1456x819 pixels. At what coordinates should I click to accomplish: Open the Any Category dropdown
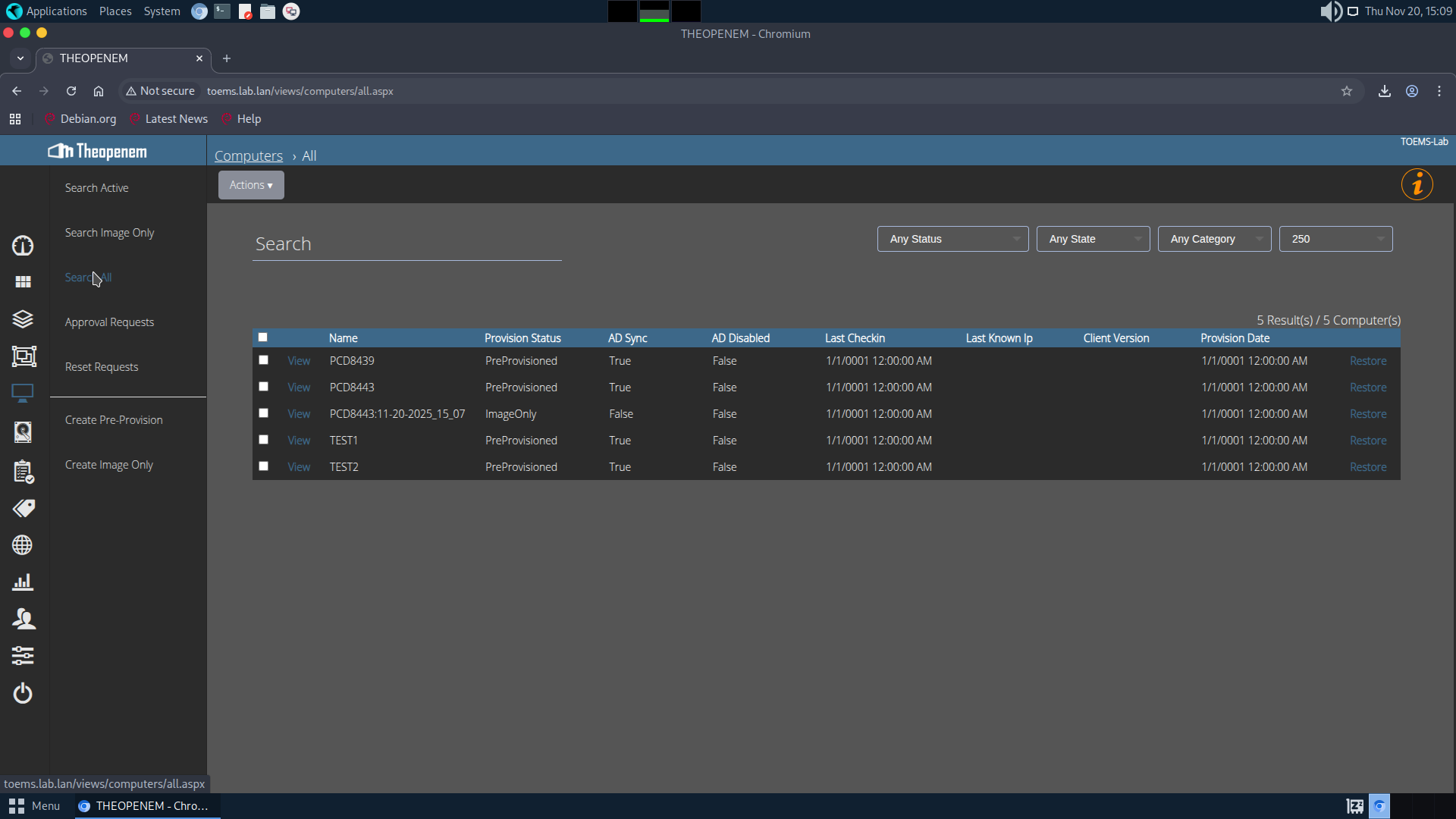(1213, 239)
